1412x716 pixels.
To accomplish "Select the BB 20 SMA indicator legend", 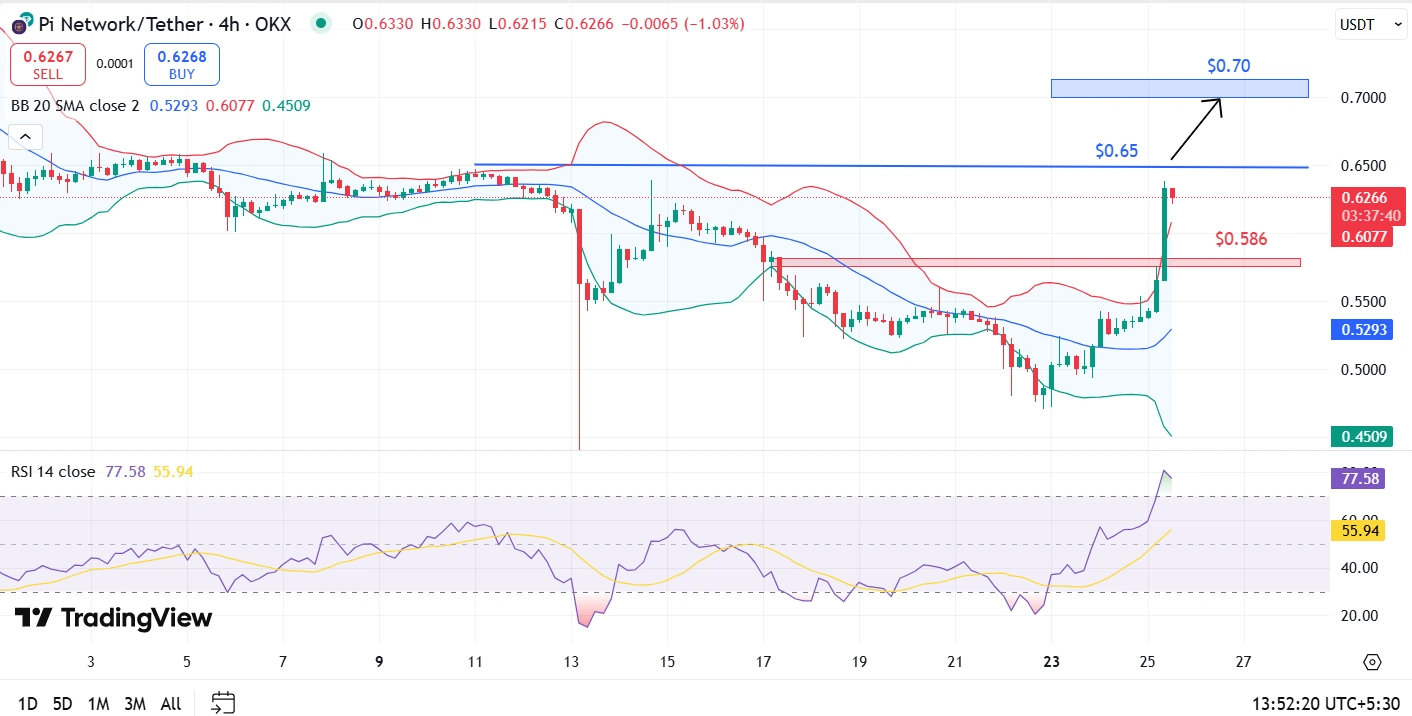I will tap(75, 105).
